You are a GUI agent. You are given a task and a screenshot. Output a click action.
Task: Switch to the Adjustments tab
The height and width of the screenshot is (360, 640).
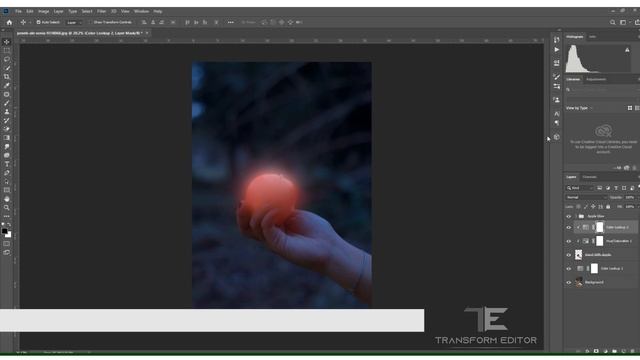[x=596, y=80]
